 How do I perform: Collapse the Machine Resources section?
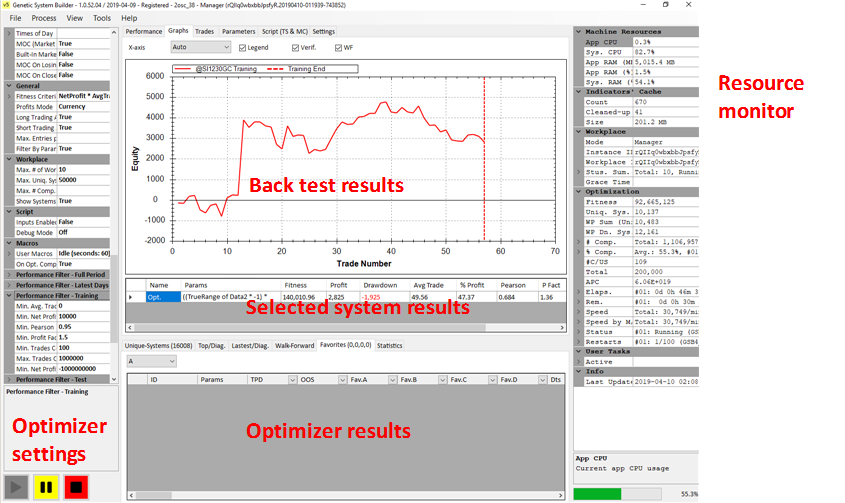[580, 32]
